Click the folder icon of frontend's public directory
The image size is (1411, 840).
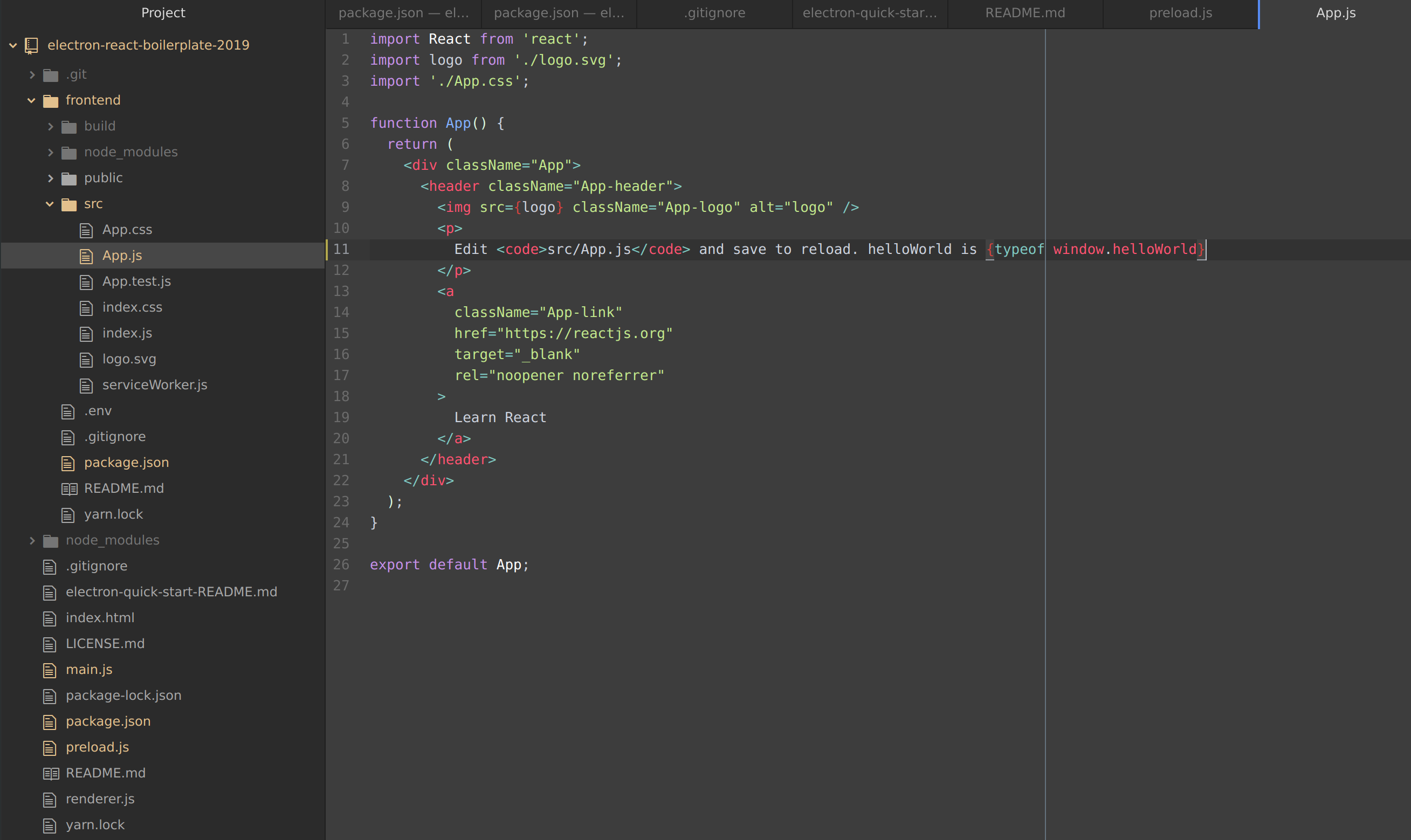(x=69, y=178)
